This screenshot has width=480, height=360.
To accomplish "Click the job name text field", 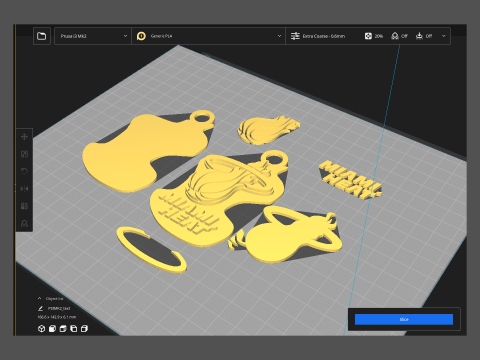I will tap(59, 309).
